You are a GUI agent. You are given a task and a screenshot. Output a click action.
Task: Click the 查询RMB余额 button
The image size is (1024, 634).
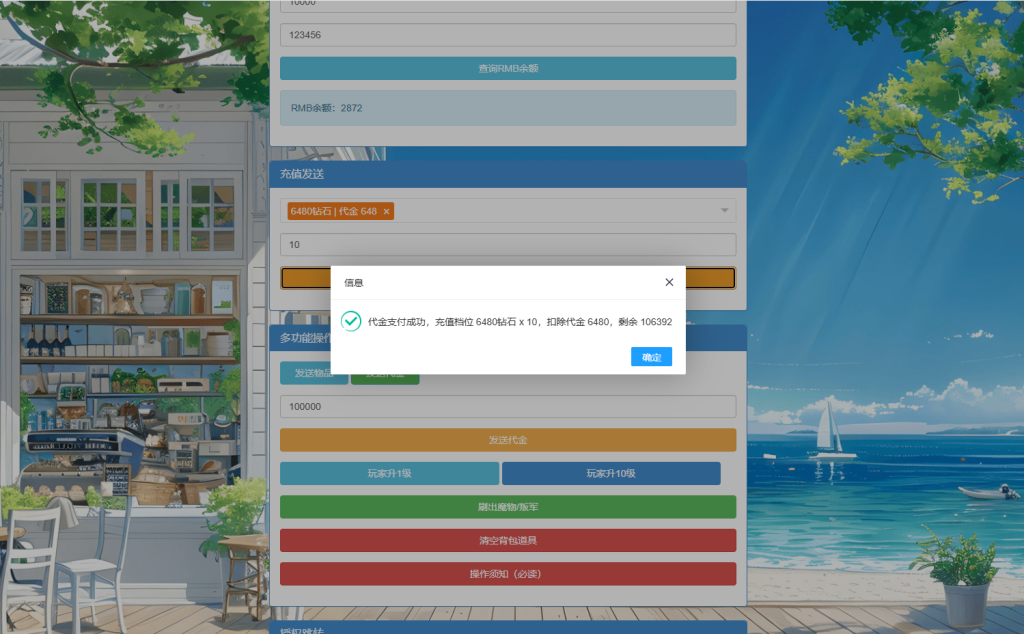coord(508,69)
